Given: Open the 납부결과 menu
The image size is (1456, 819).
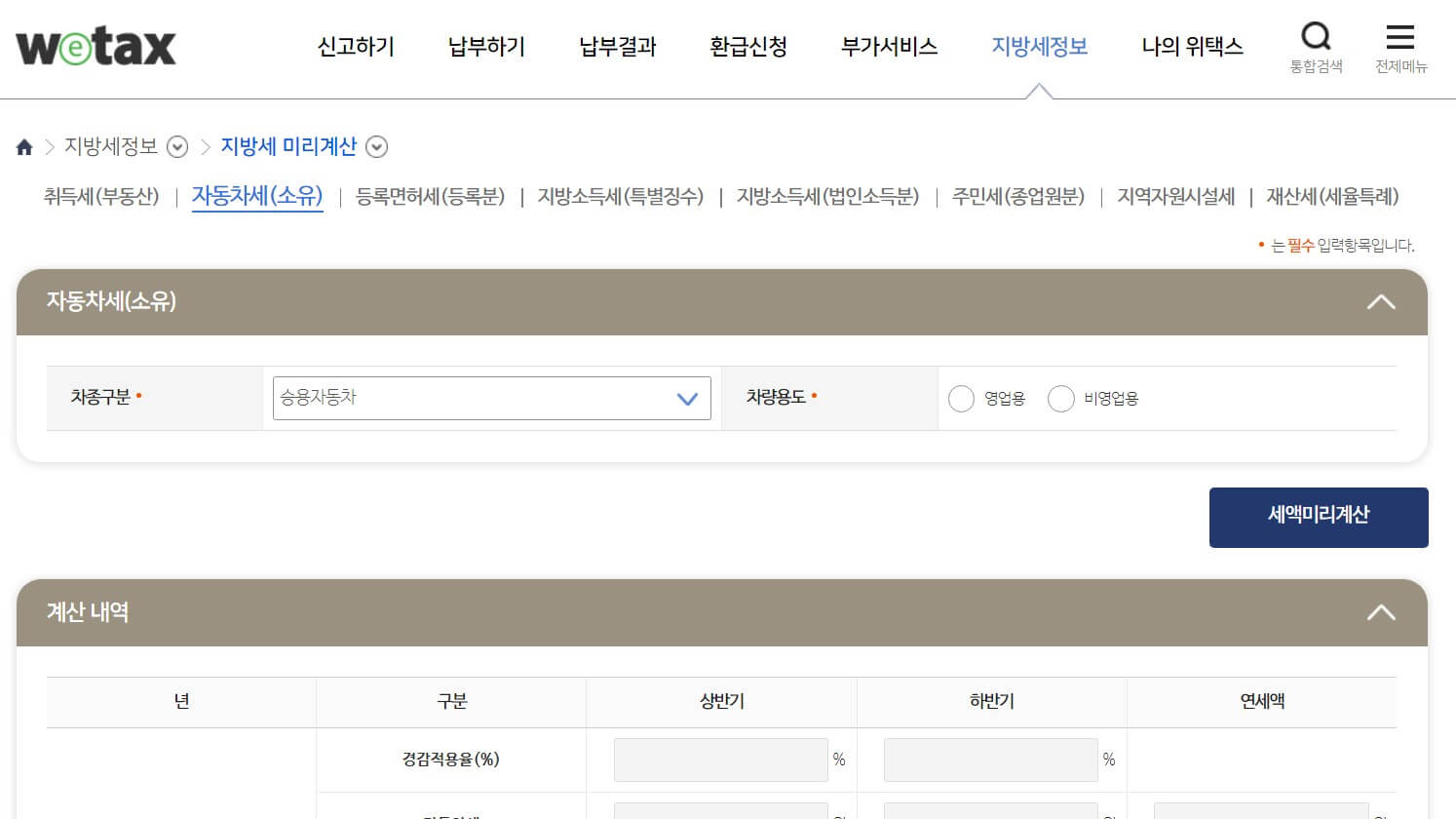Looking at the screenshot, I should 618,46.
